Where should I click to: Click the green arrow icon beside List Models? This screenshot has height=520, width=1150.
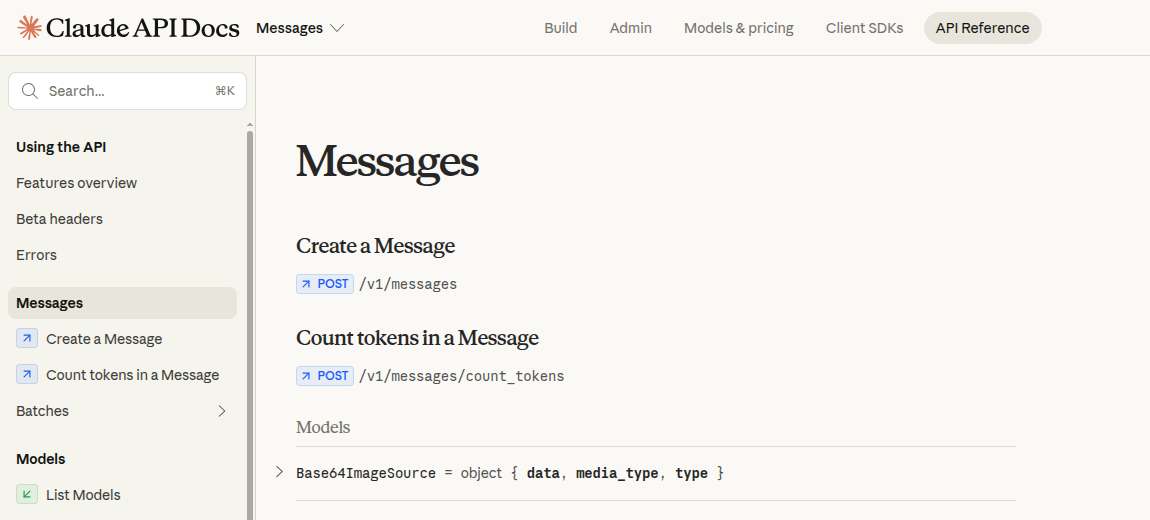27,494
